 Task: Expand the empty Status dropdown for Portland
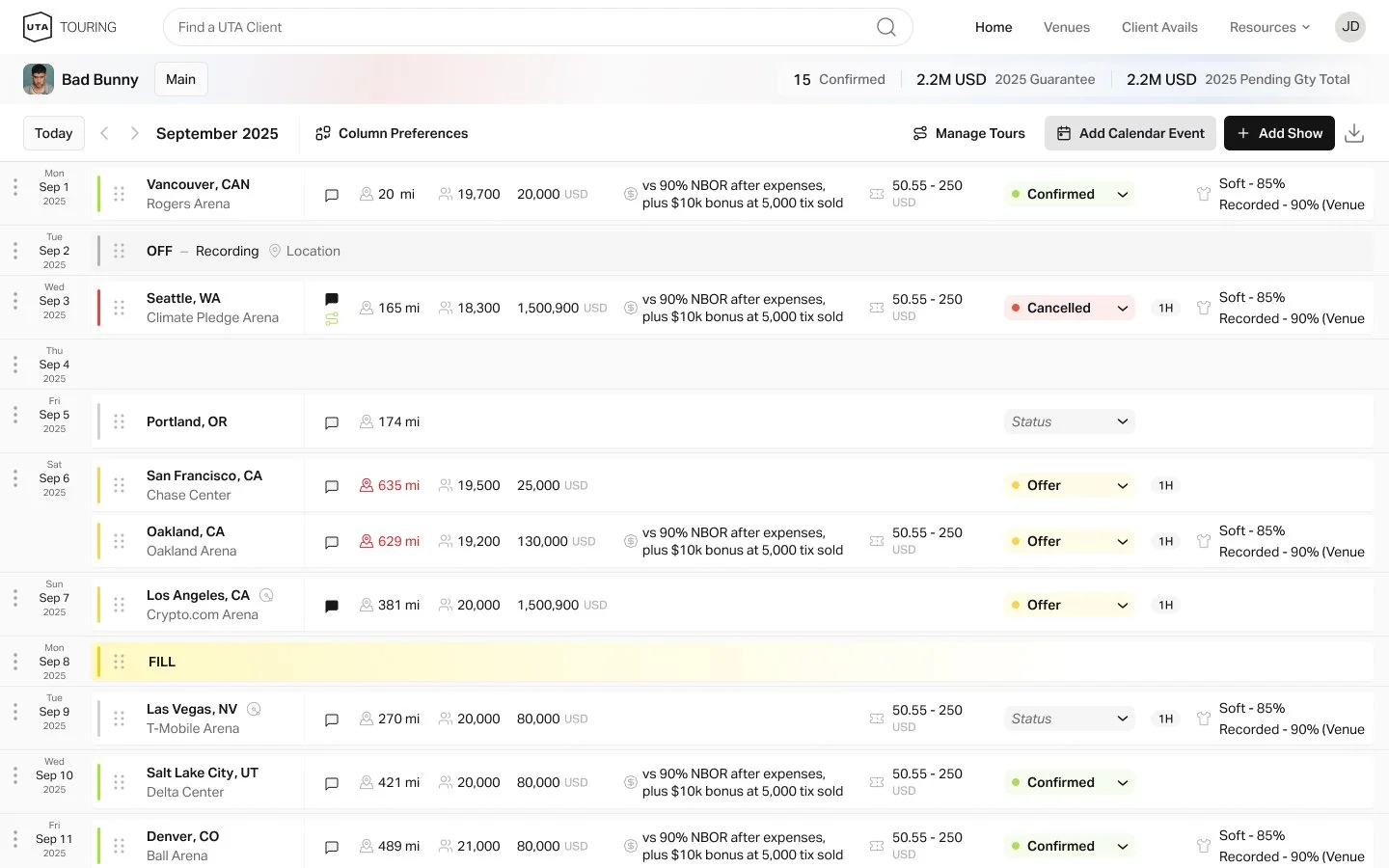click(x=1070, y=421)
